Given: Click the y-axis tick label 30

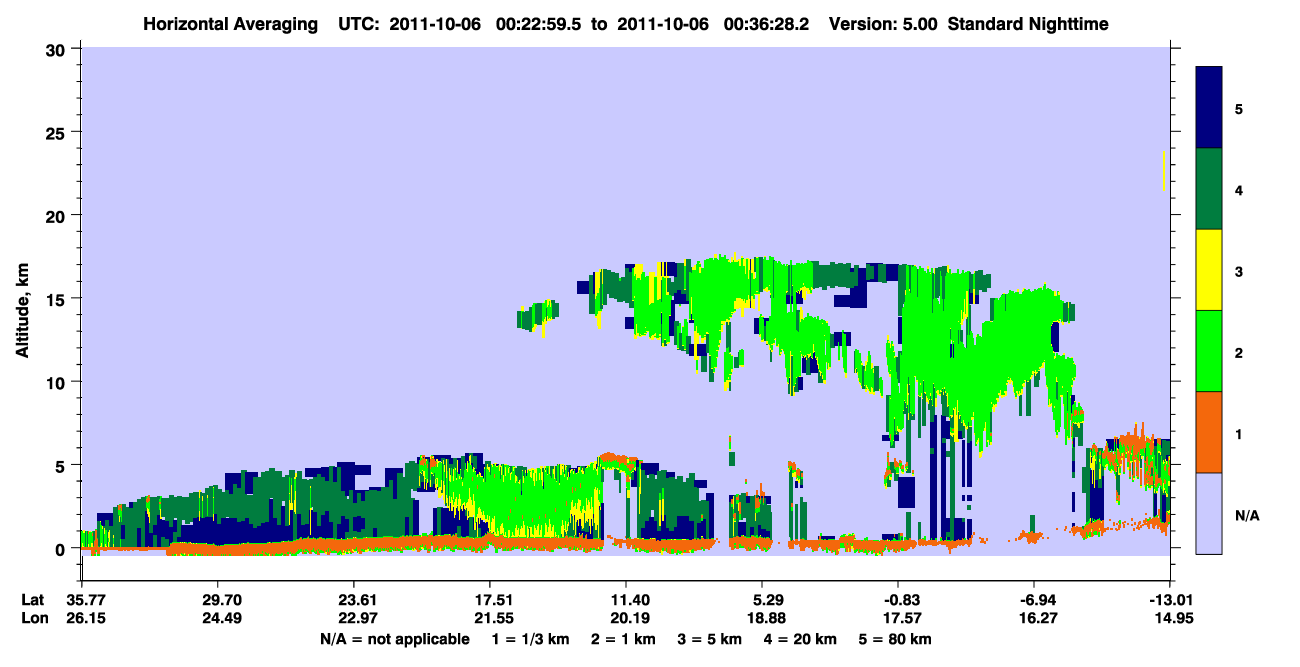Looking at the screenshot, I should point(57,49).
